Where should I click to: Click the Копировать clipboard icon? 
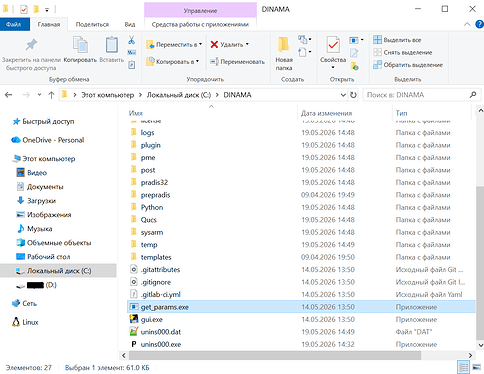pyautogui.click(x=80, y=45)
